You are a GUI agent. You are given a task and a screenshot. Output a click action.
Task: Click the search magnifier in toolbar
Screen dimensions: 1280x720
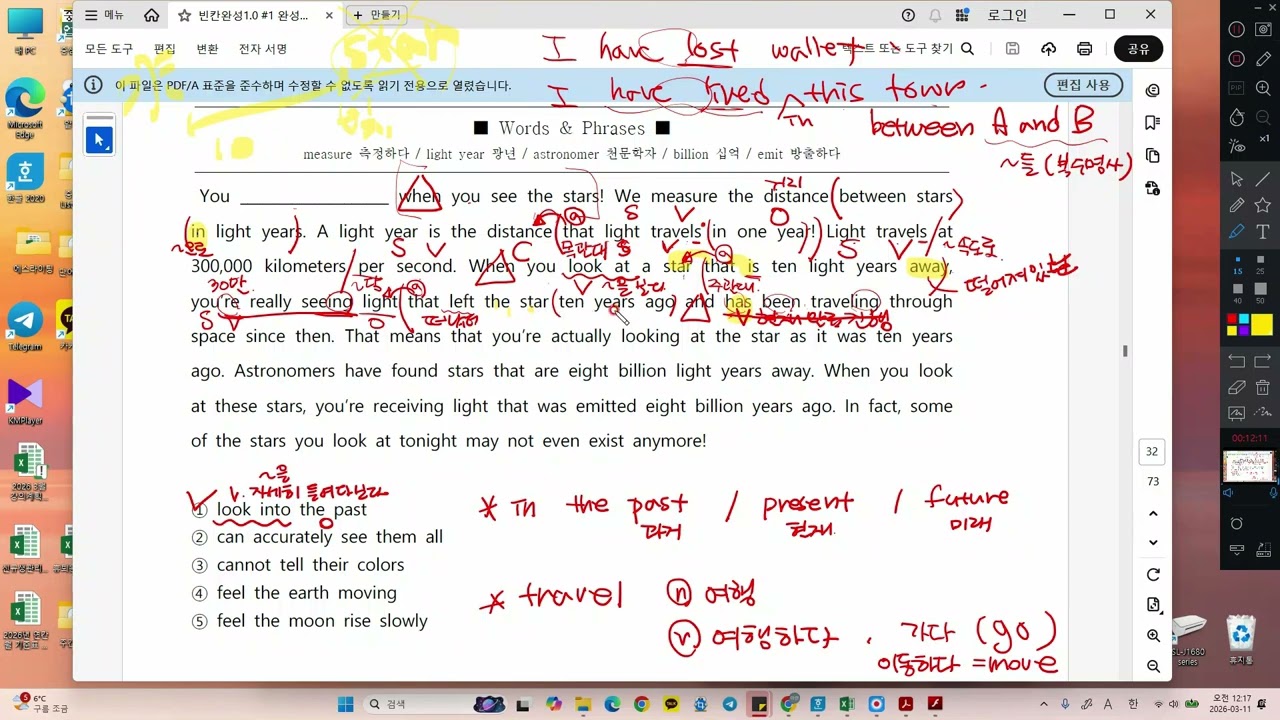[967, 49]
